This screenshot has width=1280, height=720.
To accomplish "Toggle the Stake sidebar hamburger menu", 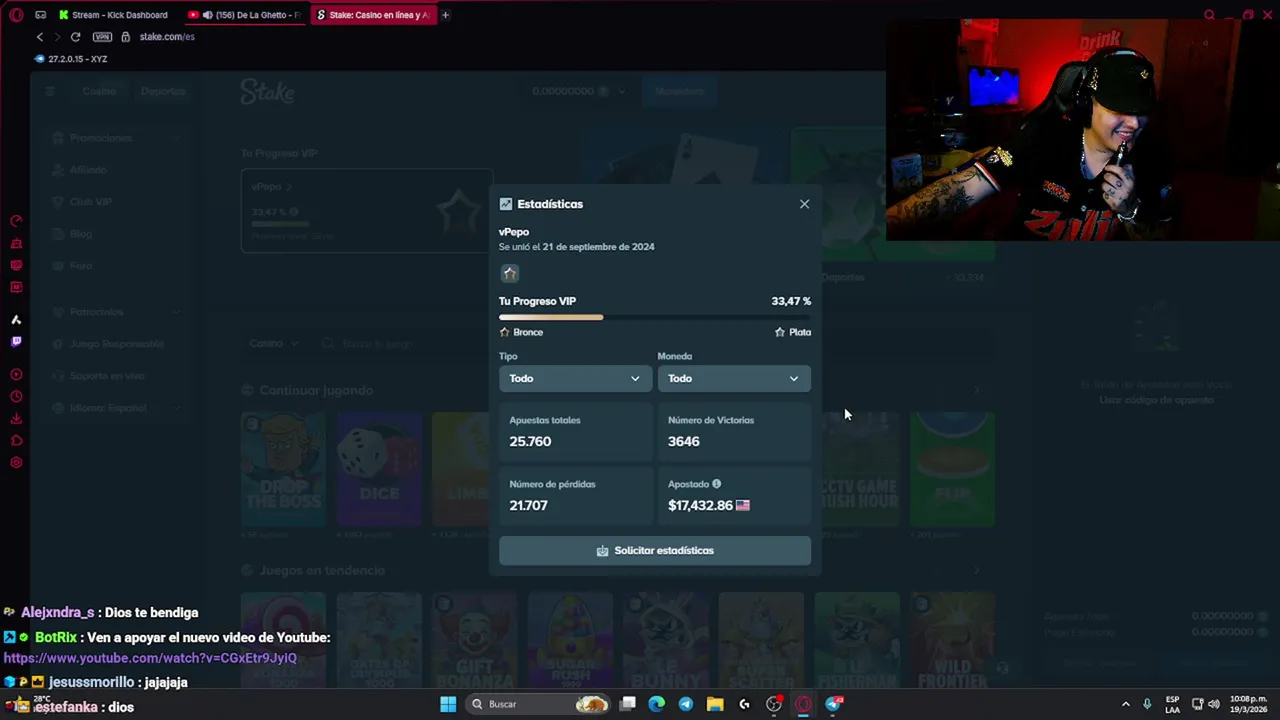I will [50, 91].
